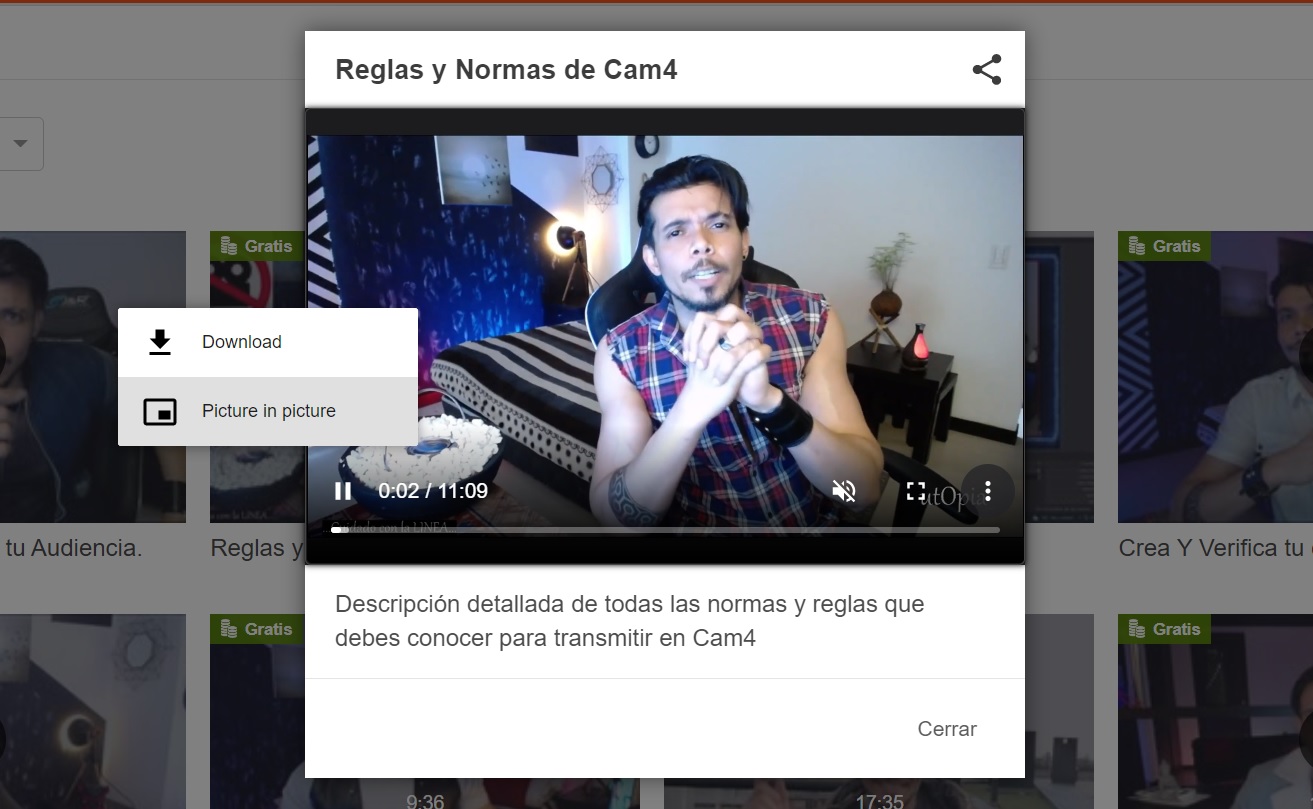Click the 'tu Audiencia.' video title
This screenshot has width=1313, height=809.
74,548
